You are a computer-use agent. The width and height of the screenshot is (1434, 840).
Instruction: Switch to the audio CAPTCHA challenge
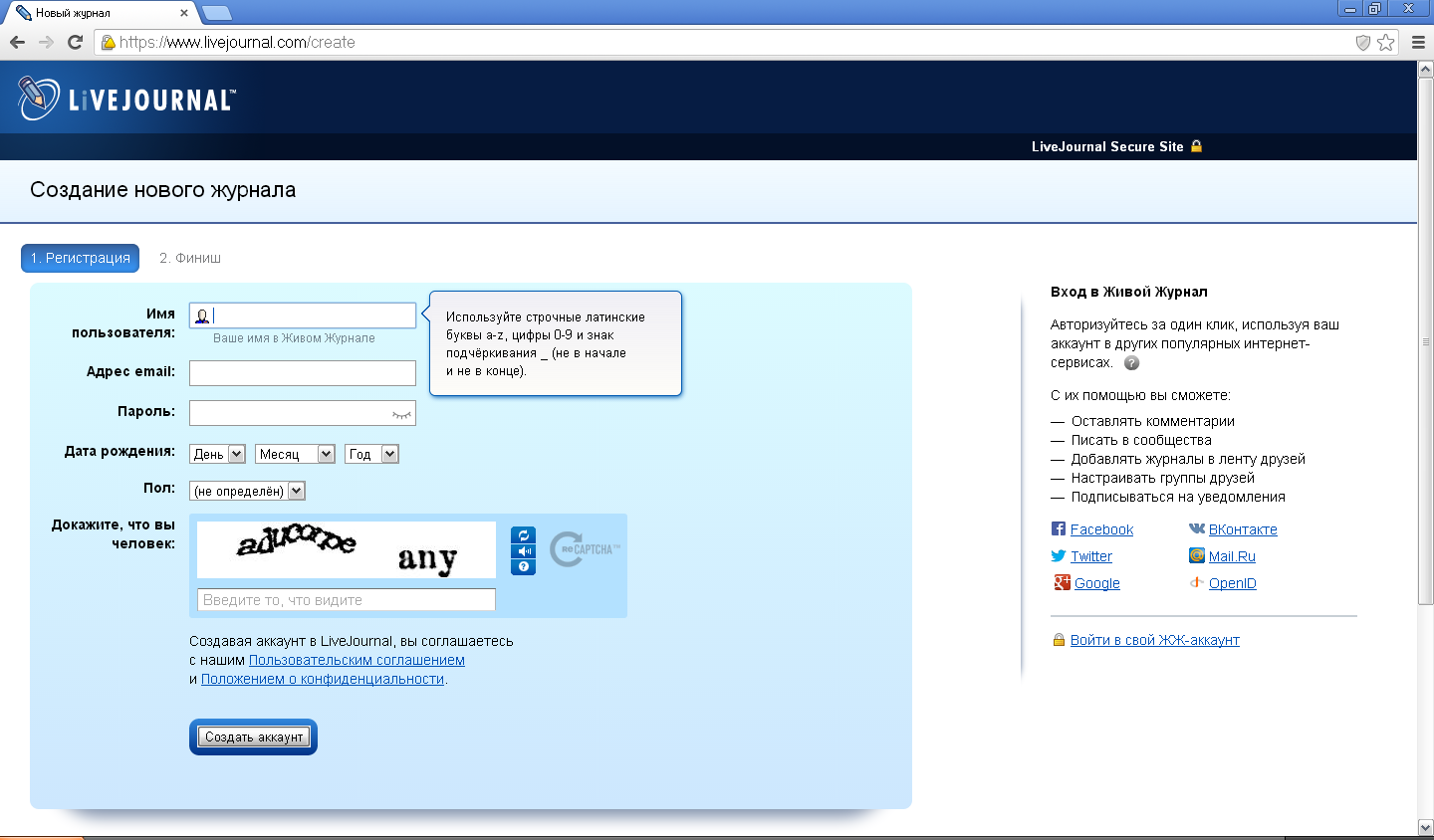(x=523, y=551)
